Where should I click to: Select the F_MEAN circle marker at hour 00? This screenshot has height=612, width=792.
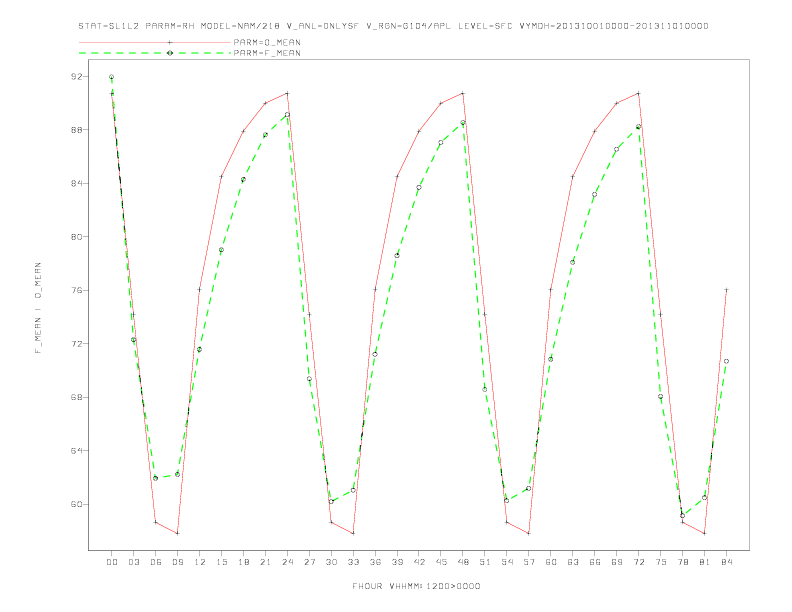coord(112,77)
